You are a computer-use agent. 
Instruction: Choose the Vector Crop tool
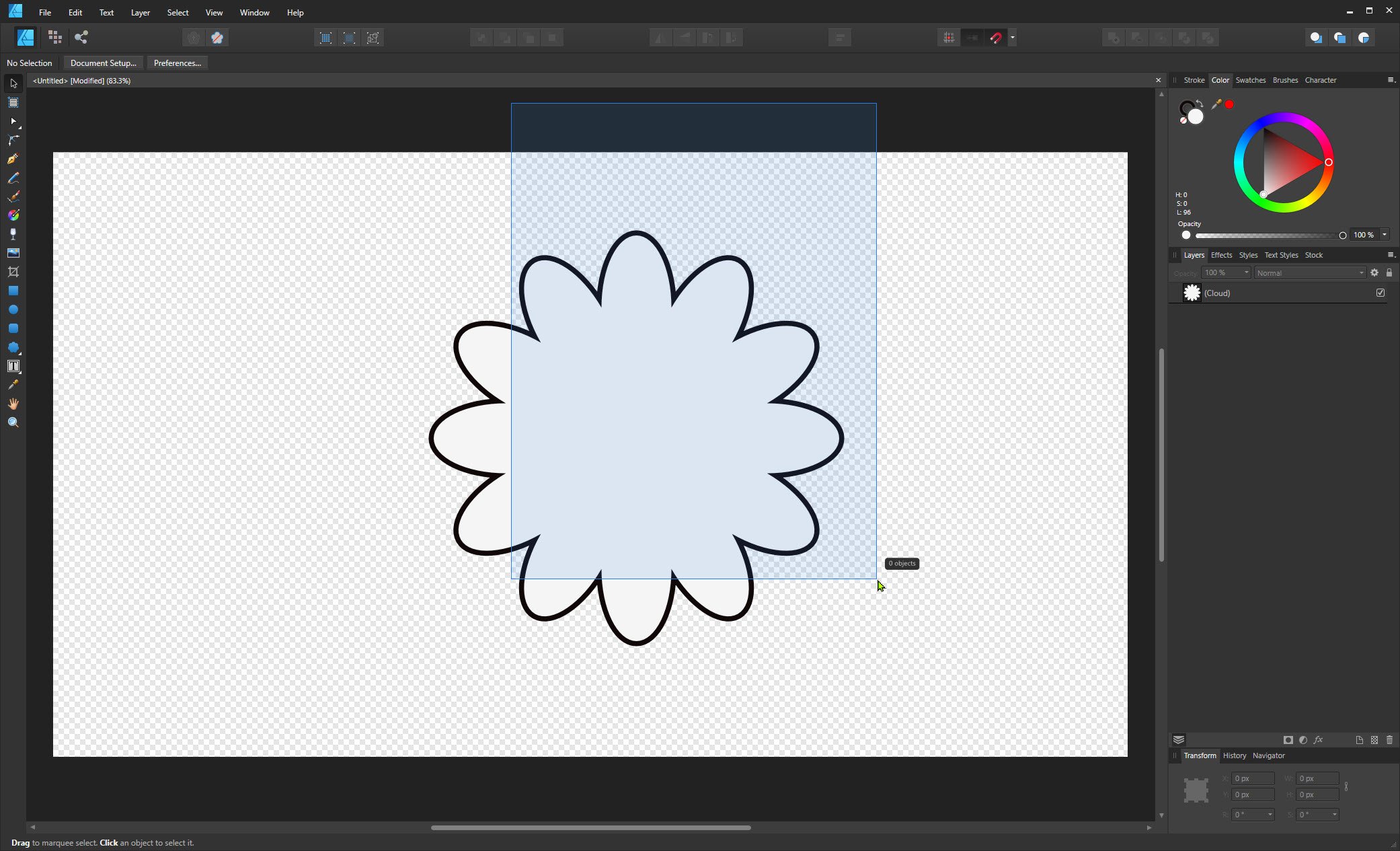coord(13,272)
